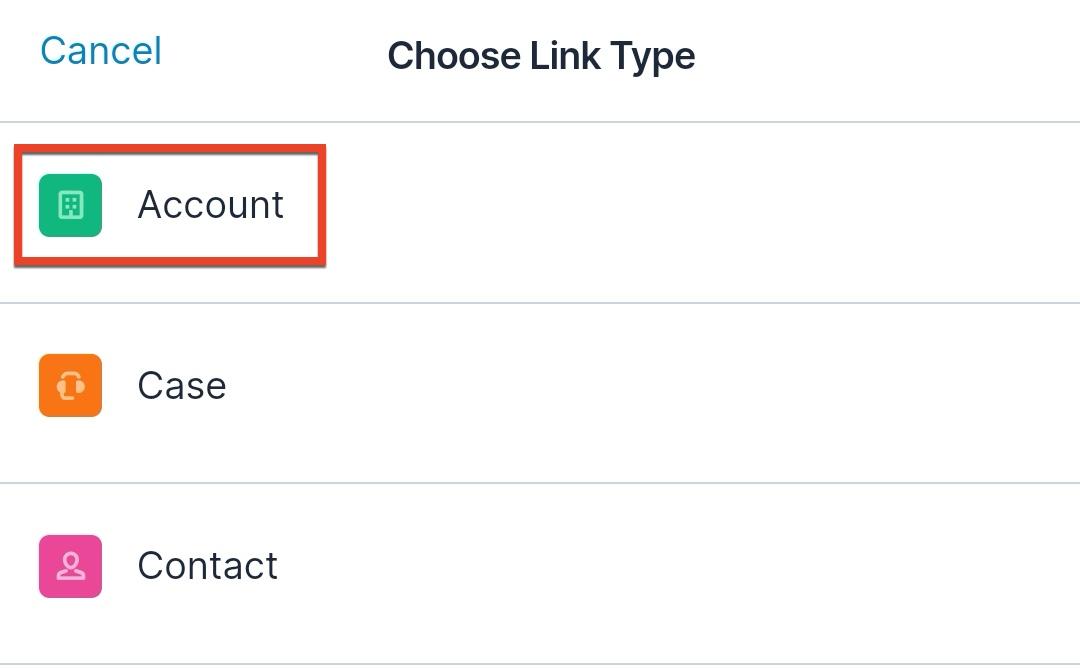Choose Contact as the link type
1080x668 pixels.
pos(207,566)
